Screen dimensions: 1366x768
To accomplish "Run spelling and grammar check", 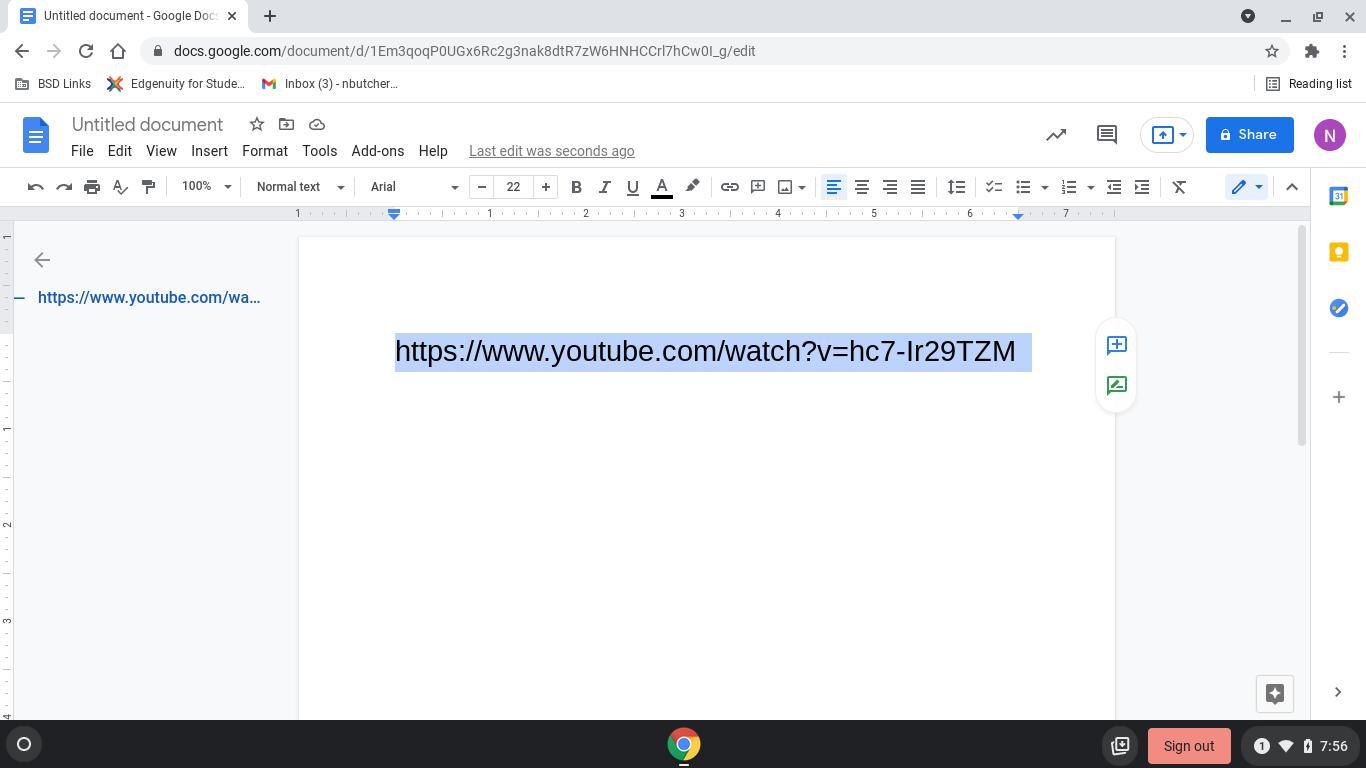I will 120,187.
